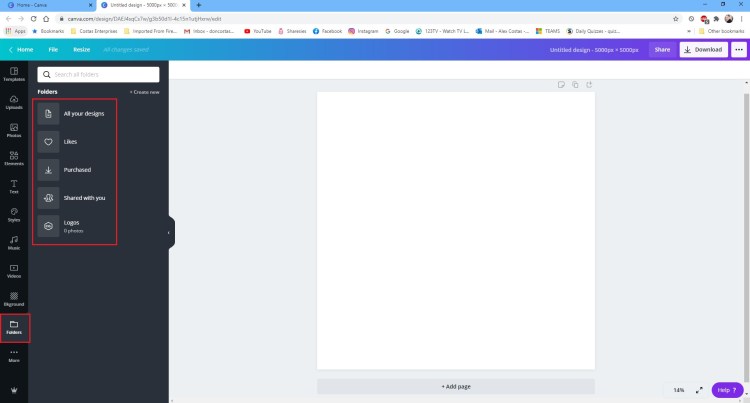The width and height of the screenshot is (750, 403).
Task: Click the Videos sidebar icon
Action: [x=14, y=270]
